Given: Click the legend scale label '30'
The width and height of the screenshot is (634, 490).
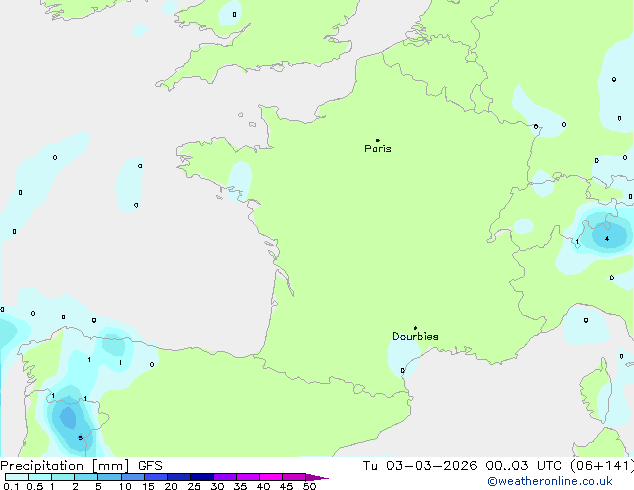Looking at the screenshot, I should click(217, 486).
